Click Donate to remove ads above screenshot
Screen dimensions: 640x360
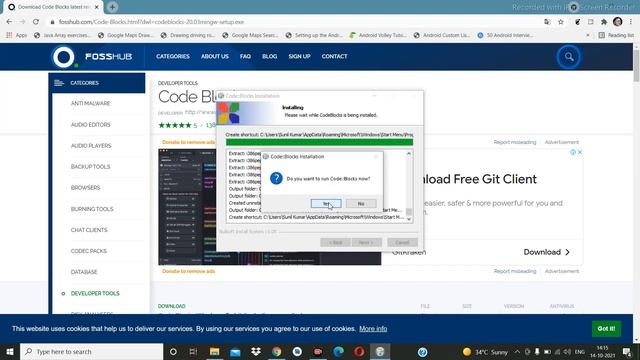[188, 142]
